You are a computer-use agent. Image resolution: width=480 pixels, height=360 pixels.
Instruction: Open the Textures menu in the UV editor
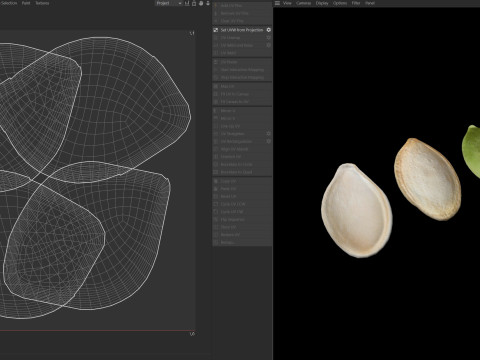point(42,3)
